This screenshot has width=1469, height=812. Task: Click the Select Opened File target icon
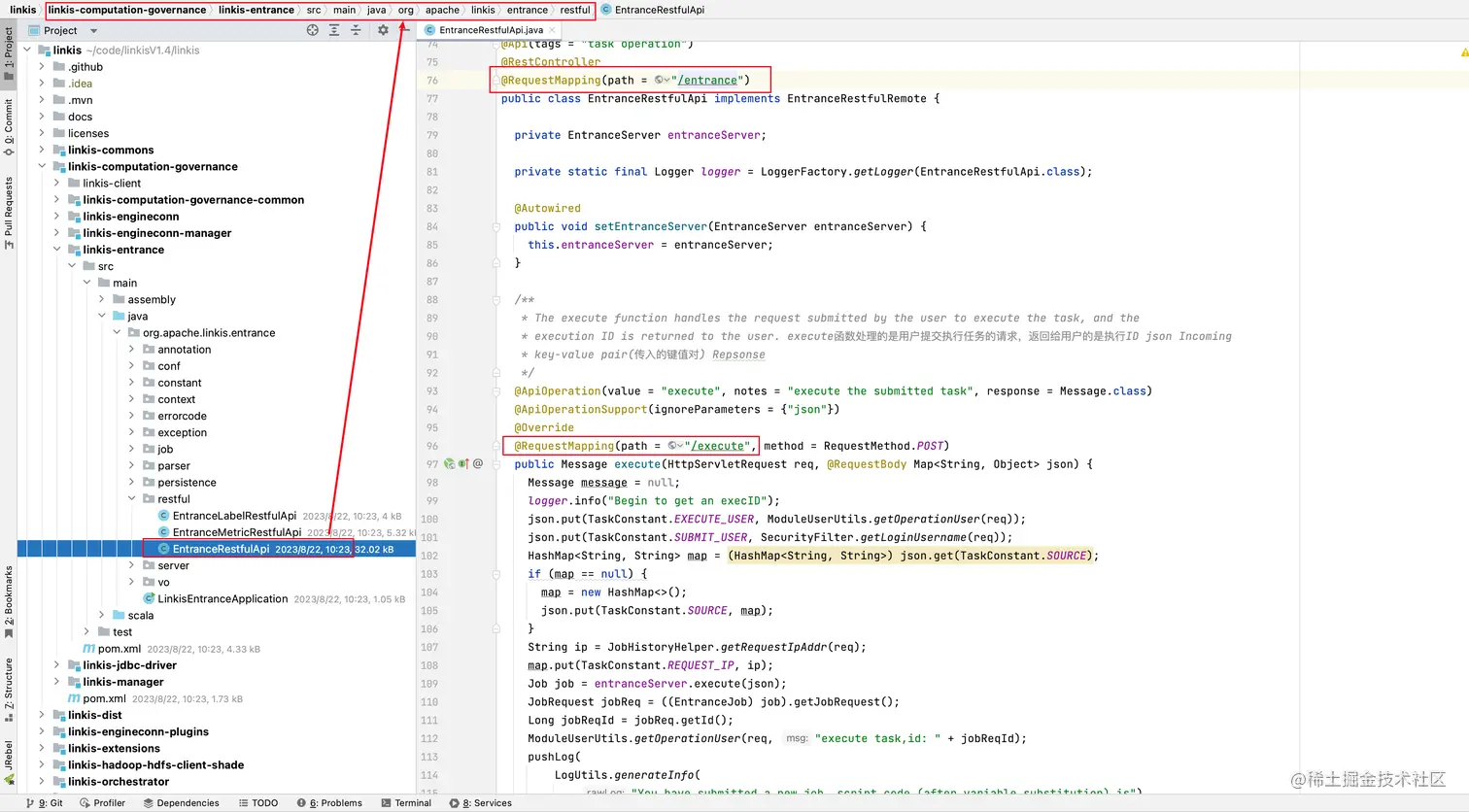(312, 30)
